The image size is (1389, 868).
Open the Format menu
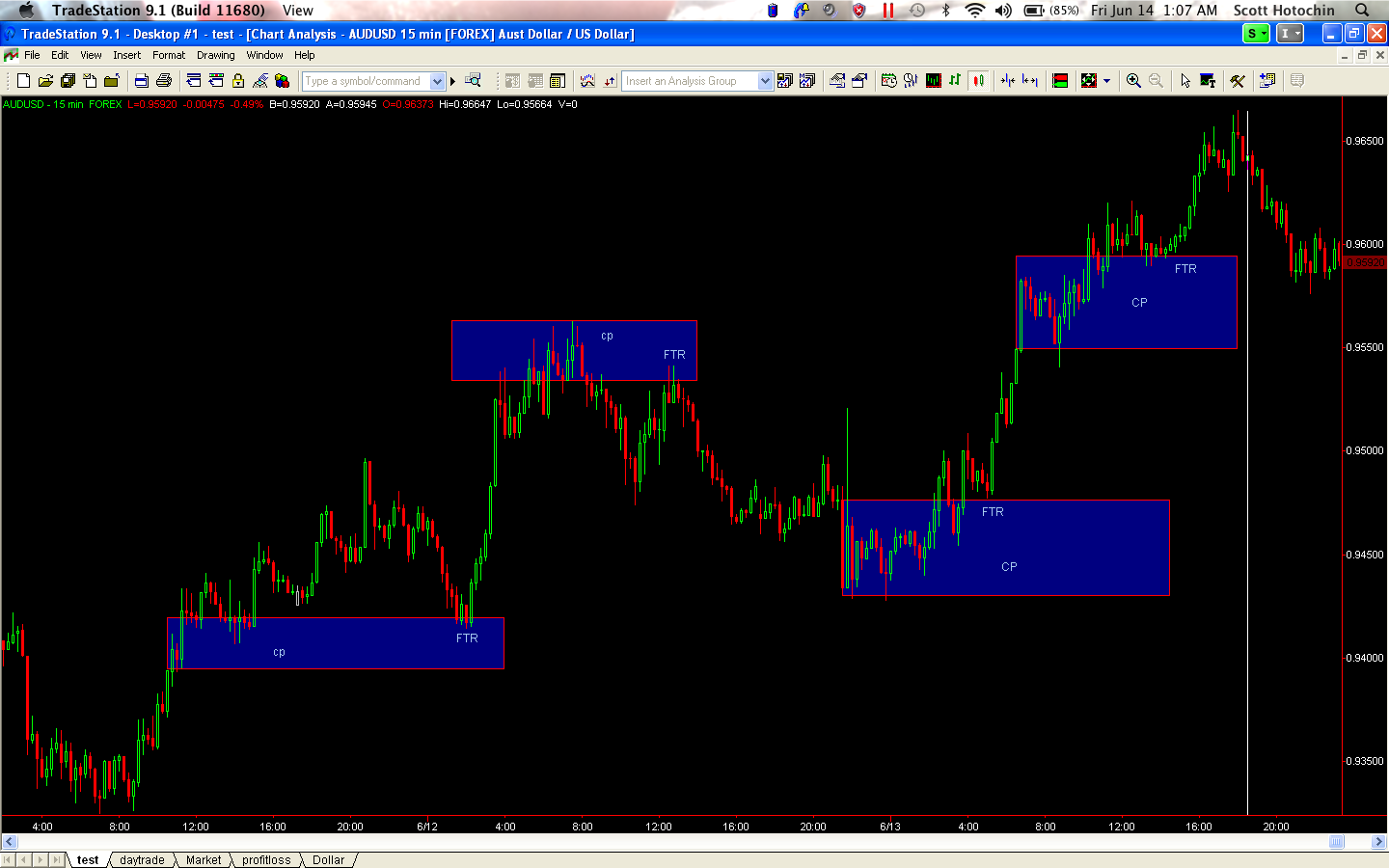click(168, 55)
